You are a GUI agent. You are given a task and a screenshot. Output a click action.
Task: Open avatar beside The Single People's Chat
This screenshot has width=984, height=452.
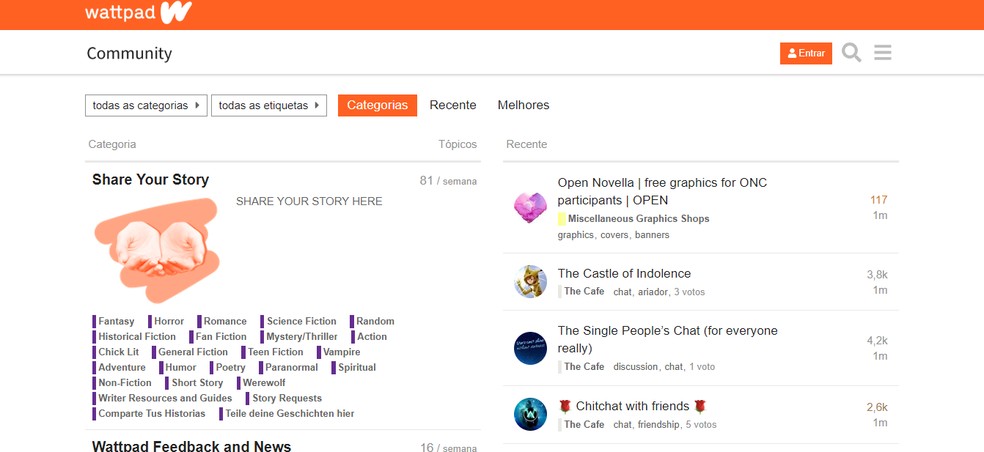pos(530,348)
